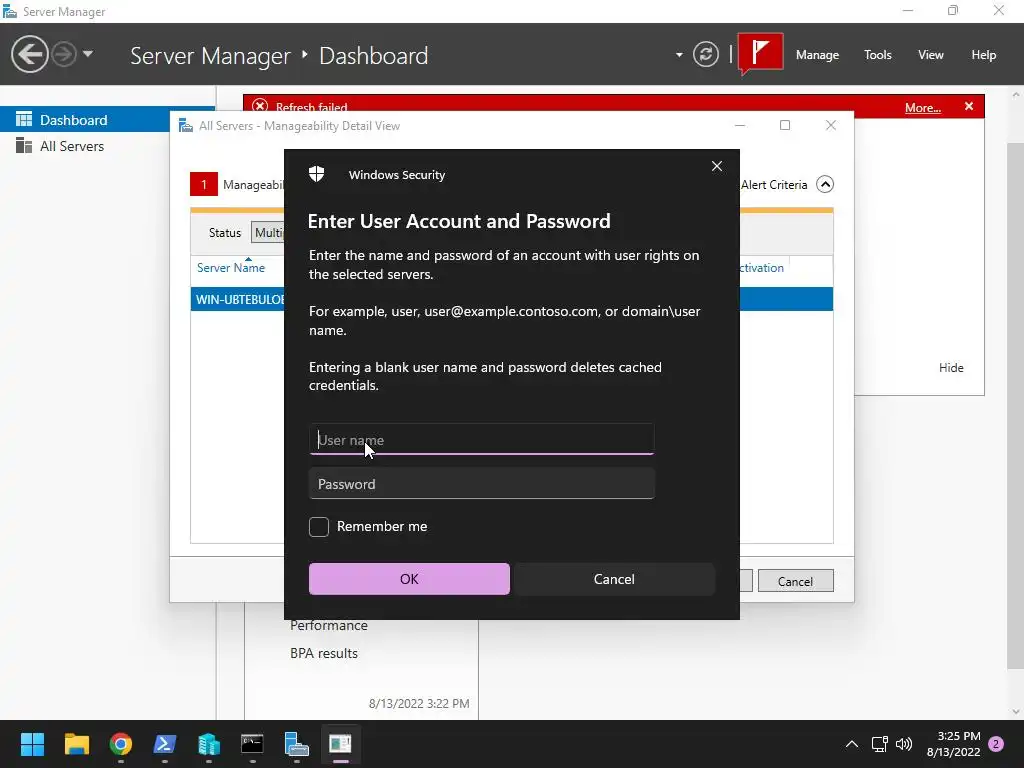The width and height of the screenshot is (1024, 768).
Task: Open PowerShell from the taskbar
Action: 165,743
